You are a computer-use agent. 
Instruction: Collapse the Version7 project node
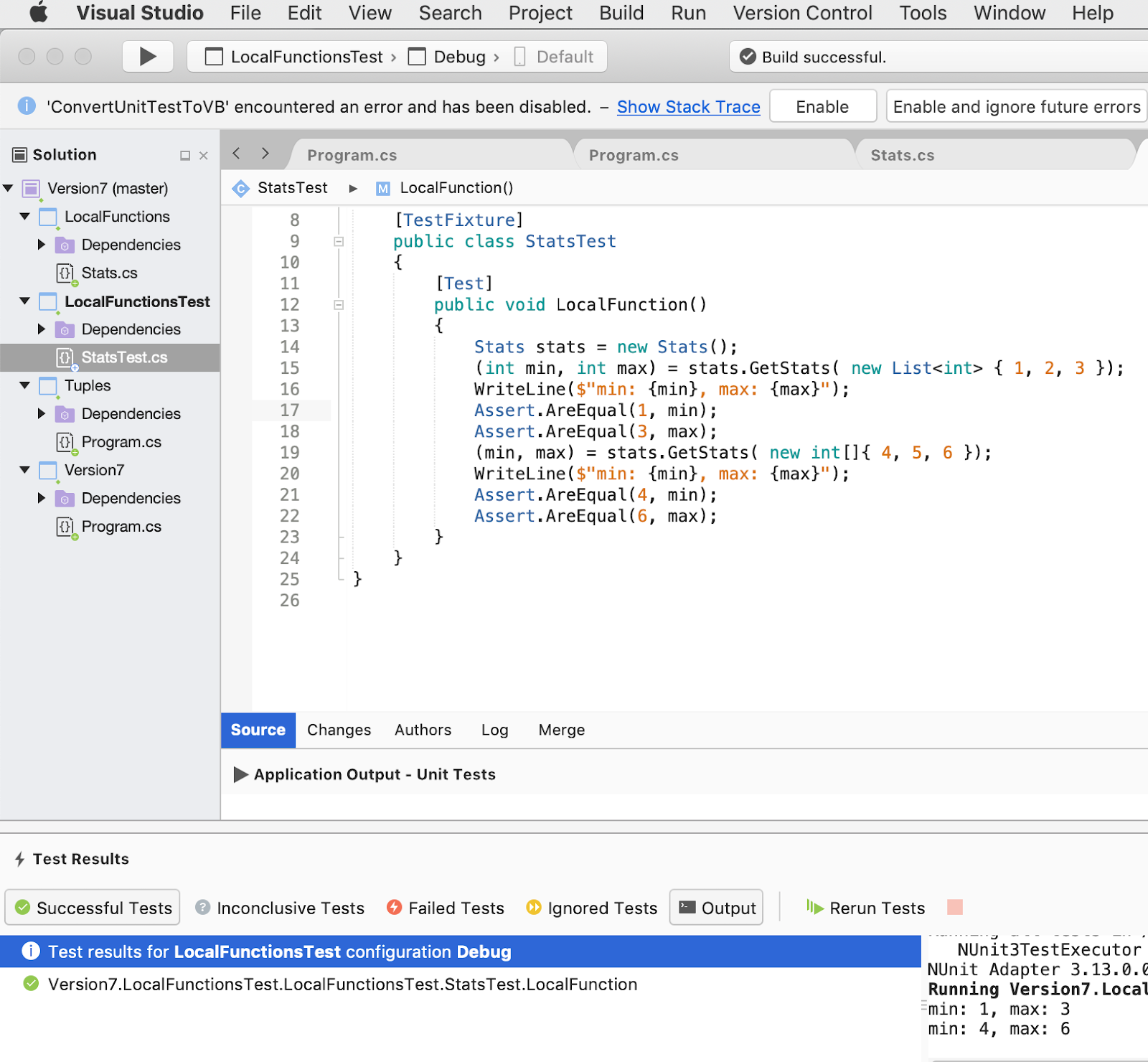click(x=25, y=470)
